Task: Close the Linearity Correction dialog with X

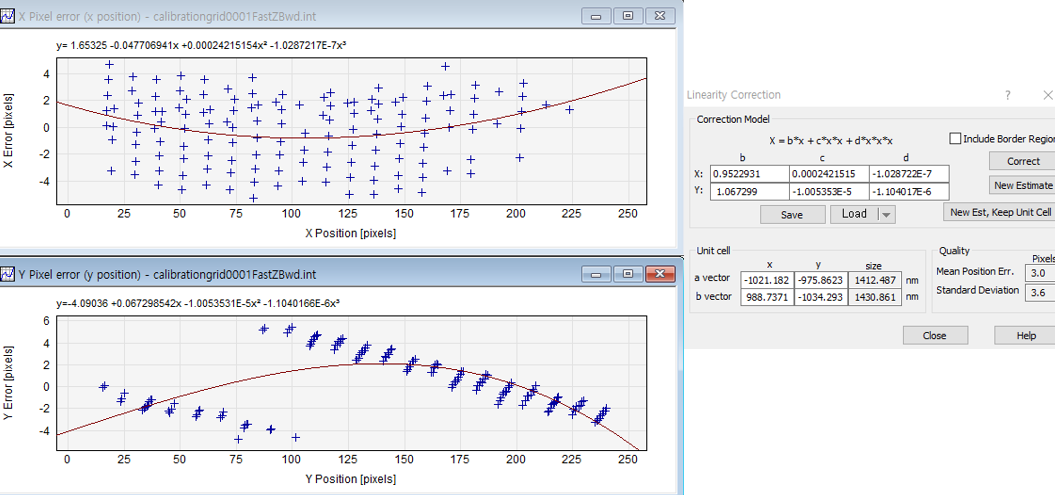Action: [x=1048, y=96]
